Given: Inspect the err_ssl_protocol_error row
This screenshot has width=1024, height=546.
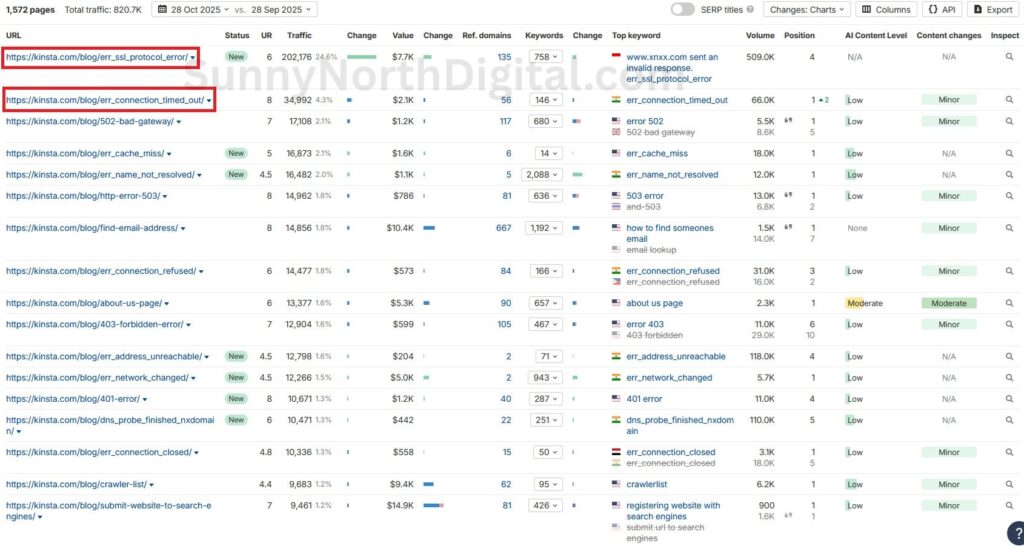Looking at the screenshot, I should [1009, 57].
